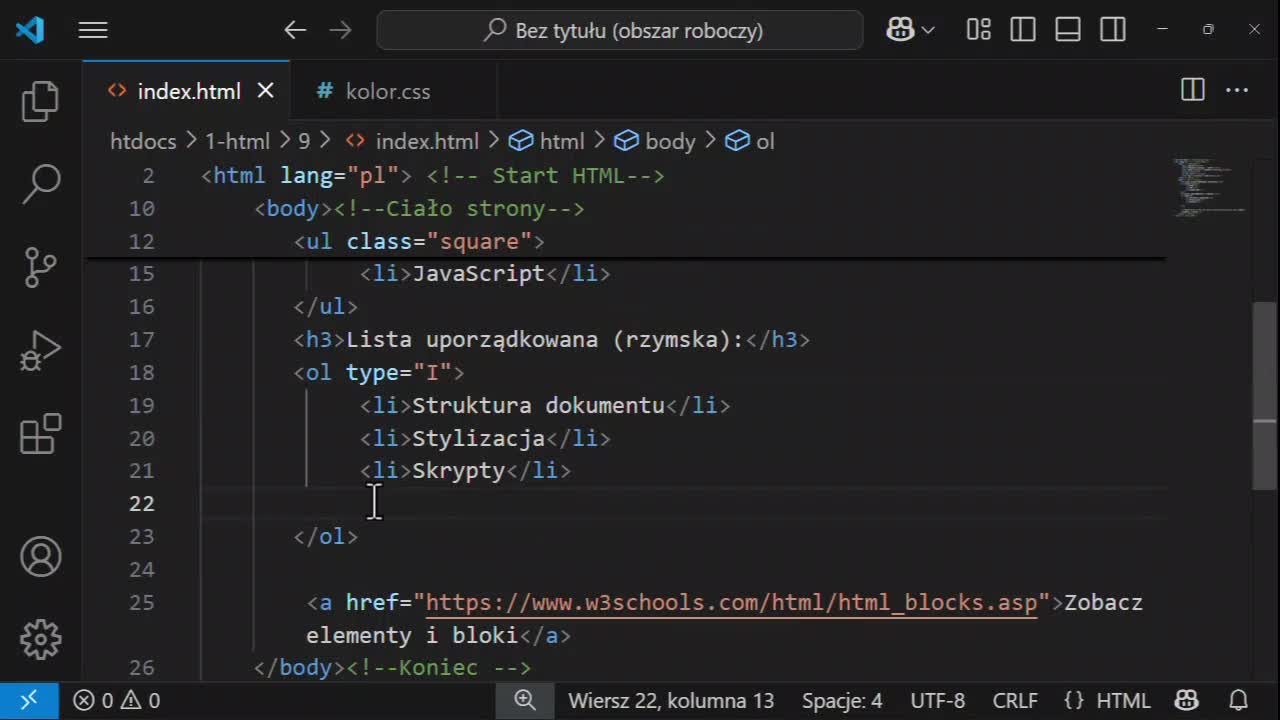Viewport: 1280px width, 720px height.
Task: Open the Copilot chat icon in title bar
Action: [x=900, y=30]
